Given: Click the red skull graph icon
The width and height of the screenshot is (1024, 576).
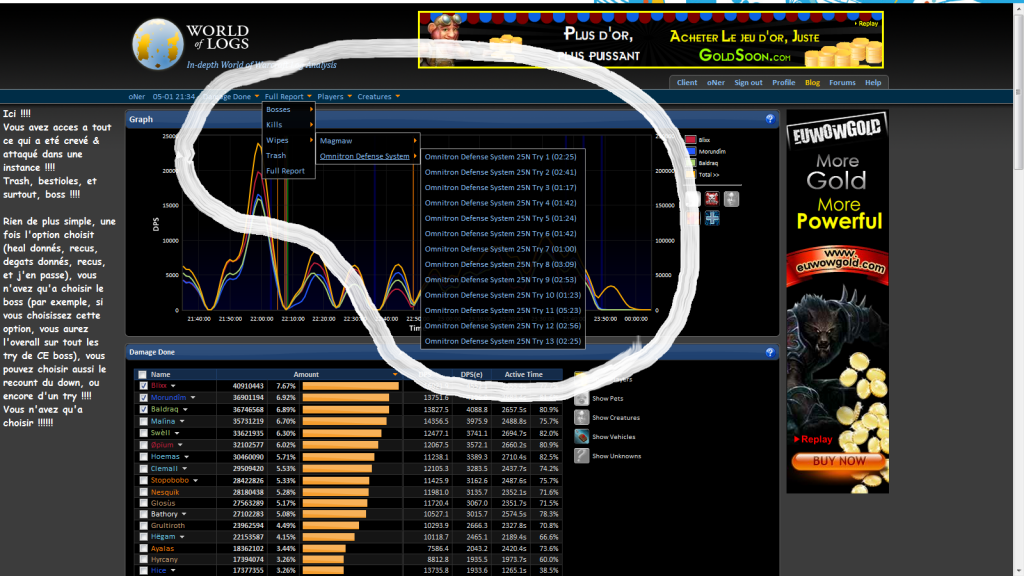Looking at the screenshot, I should pos(712,199).
